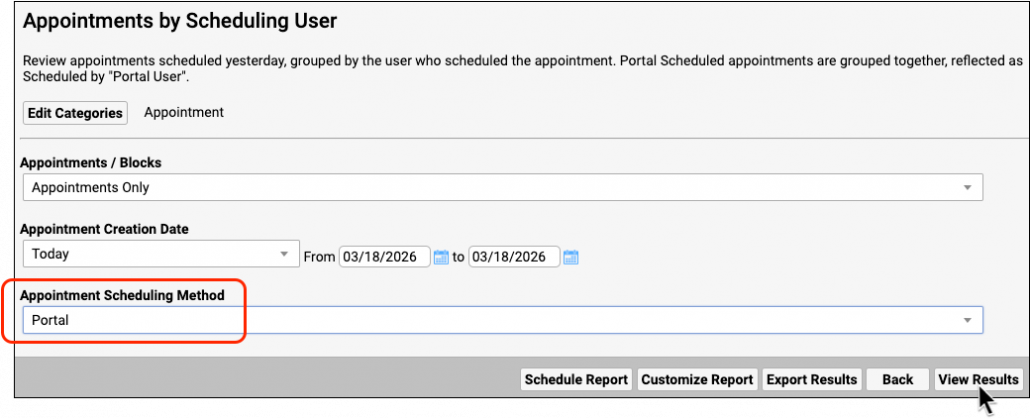Select the To date input field

point(514,257)
